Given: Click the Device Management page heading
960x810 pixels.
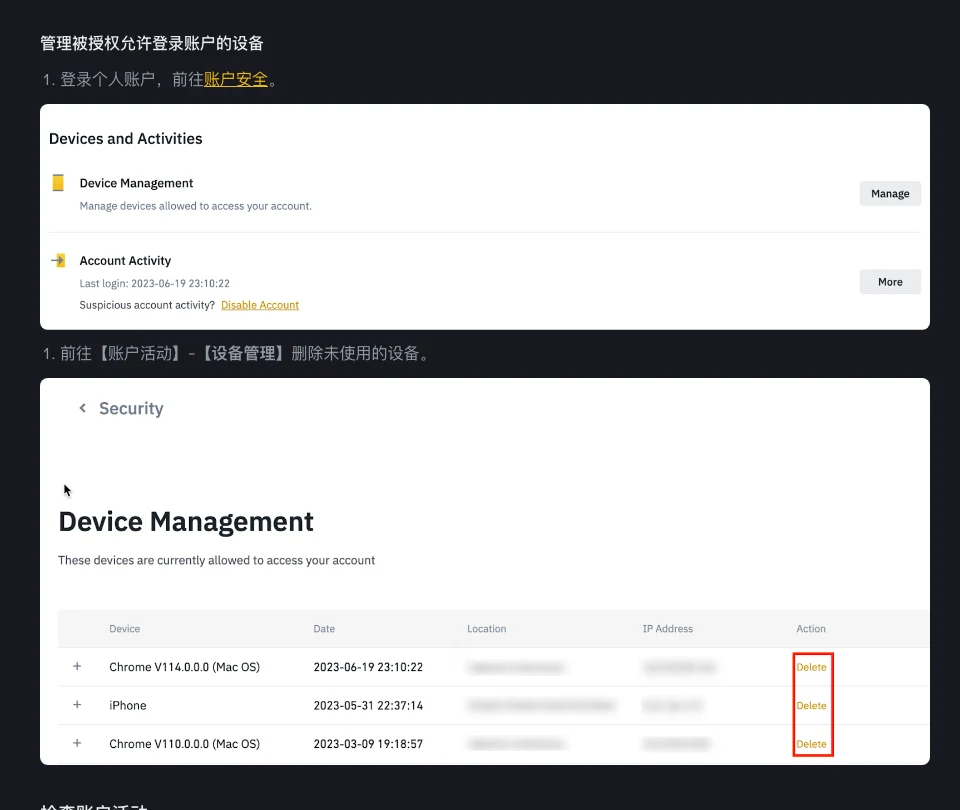Looking at the screenshot, I should (x=186, y=522).
